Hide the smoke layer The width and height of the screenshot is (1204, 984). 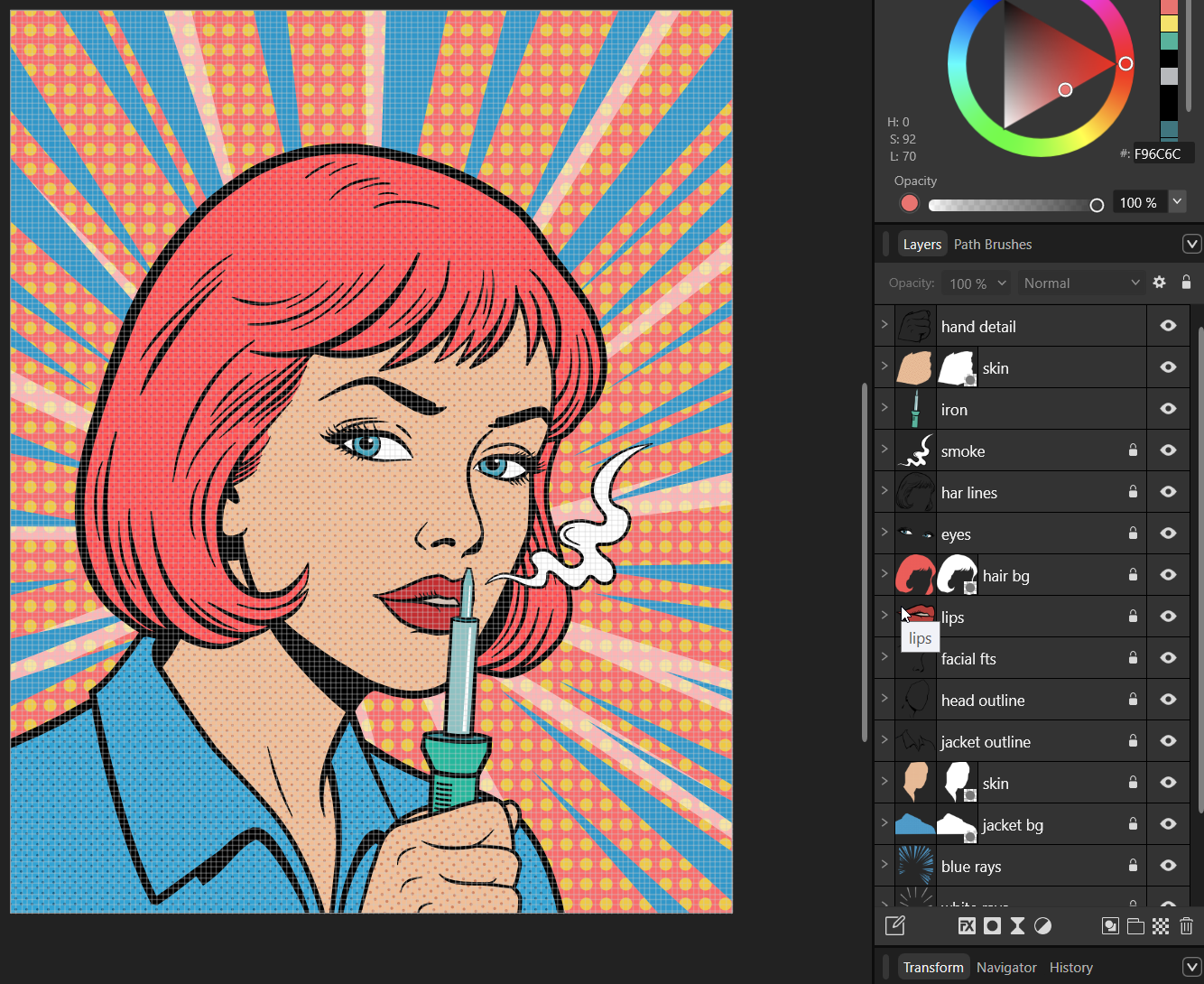1168,450
